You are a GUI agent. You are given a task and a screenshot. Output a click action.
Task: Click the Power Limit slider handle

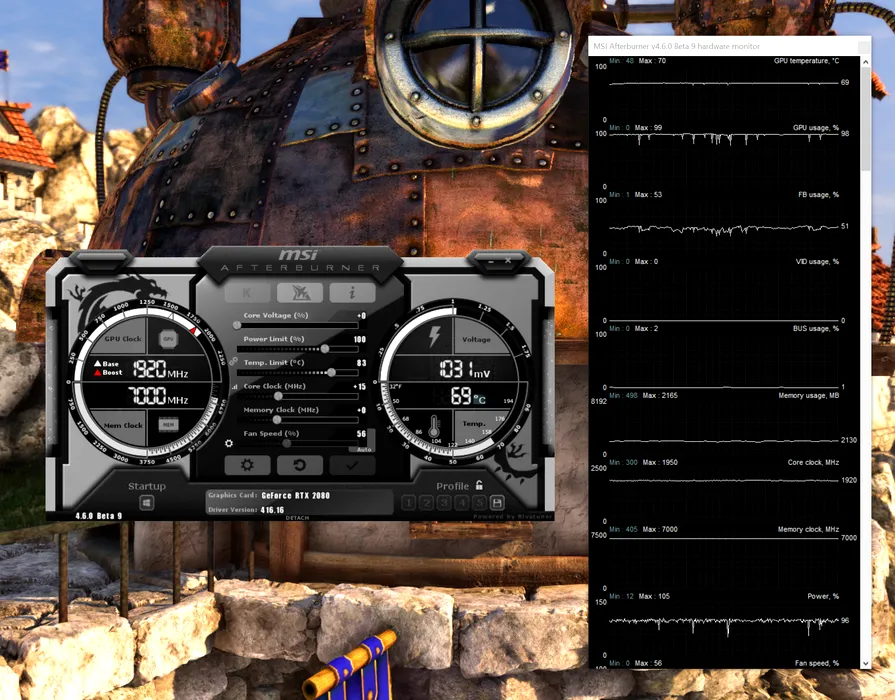pos(325,348)
